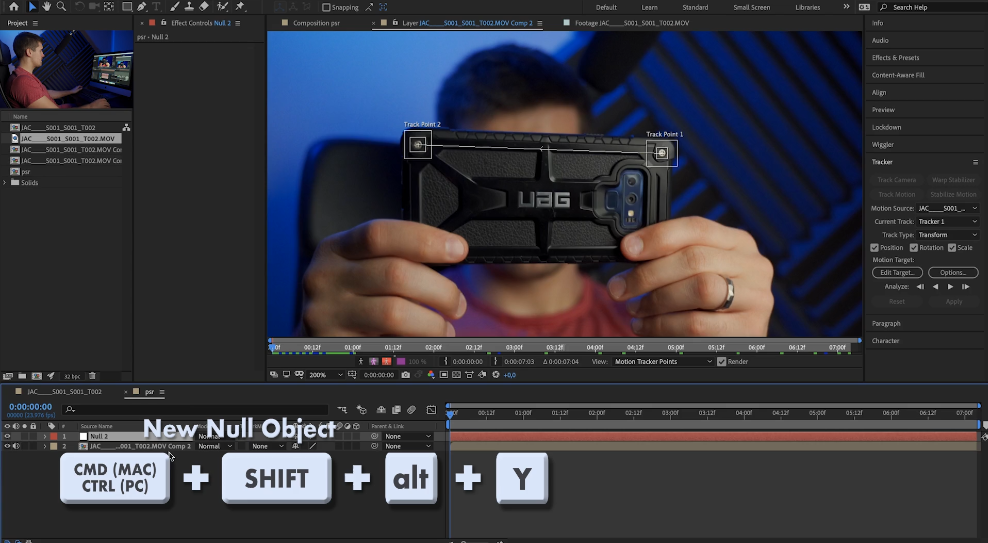988x543 pixels.
Task: Open the Track Type dropdown
Action: (x=947, y=235)
